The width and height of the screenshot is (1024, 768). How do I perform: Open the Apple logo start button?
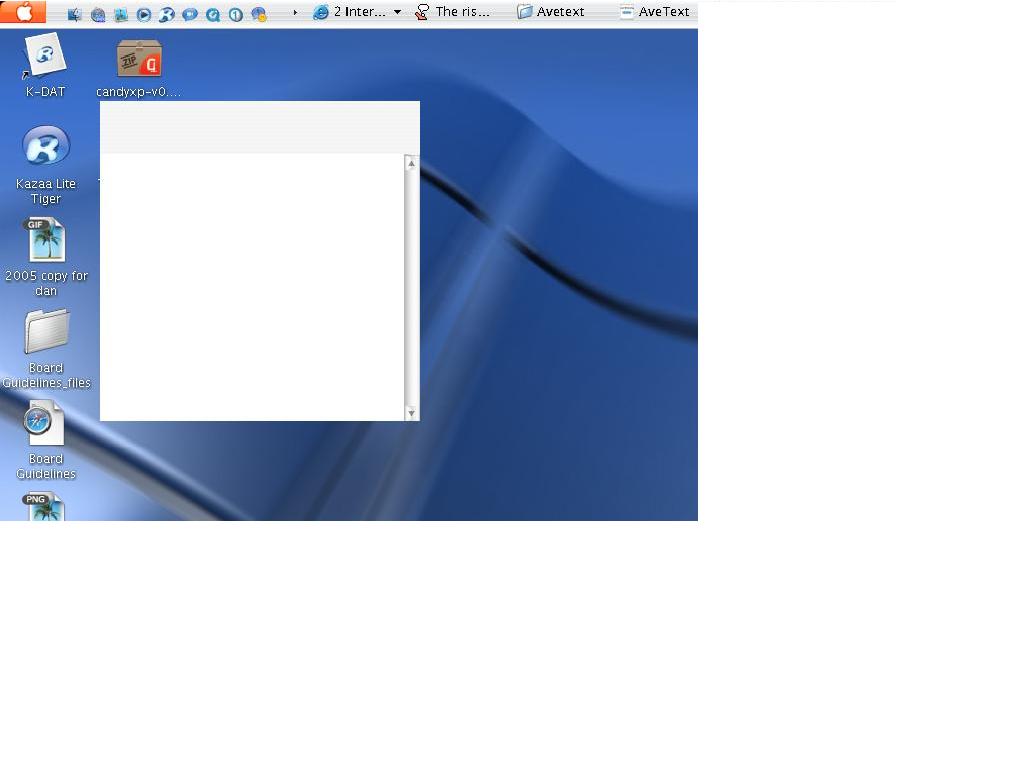point(23,11)
